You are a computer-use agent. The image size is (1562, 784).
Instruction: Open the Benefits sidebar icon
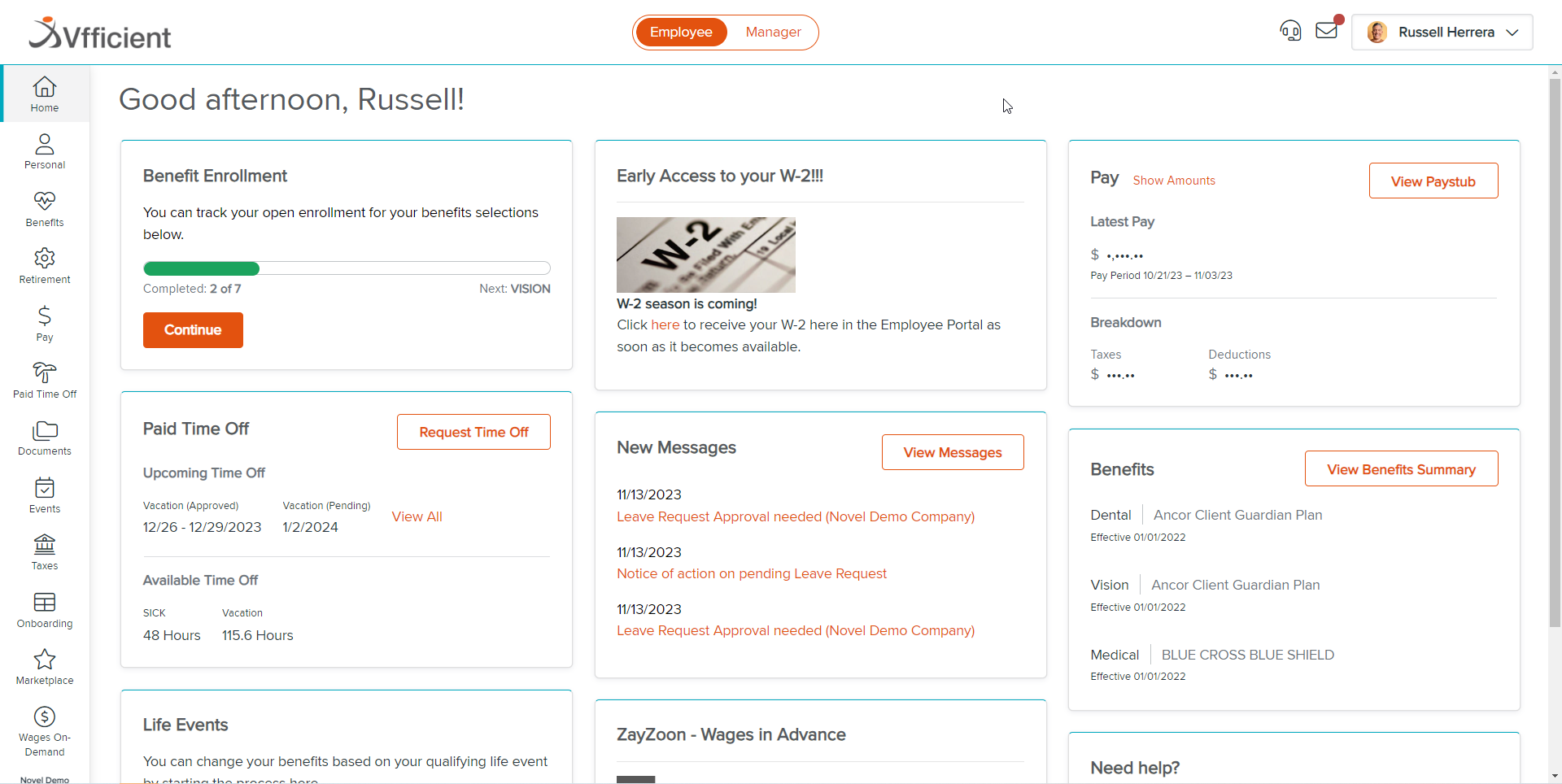point(44,207)
